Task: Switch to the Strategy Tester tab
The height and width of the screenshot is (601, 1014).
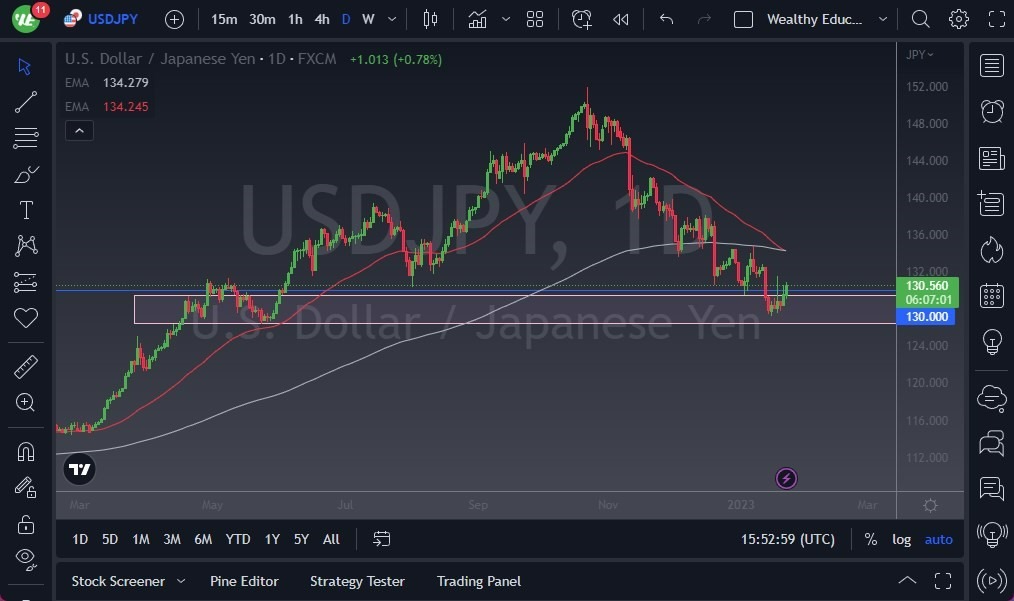Action: click(357, 581)
